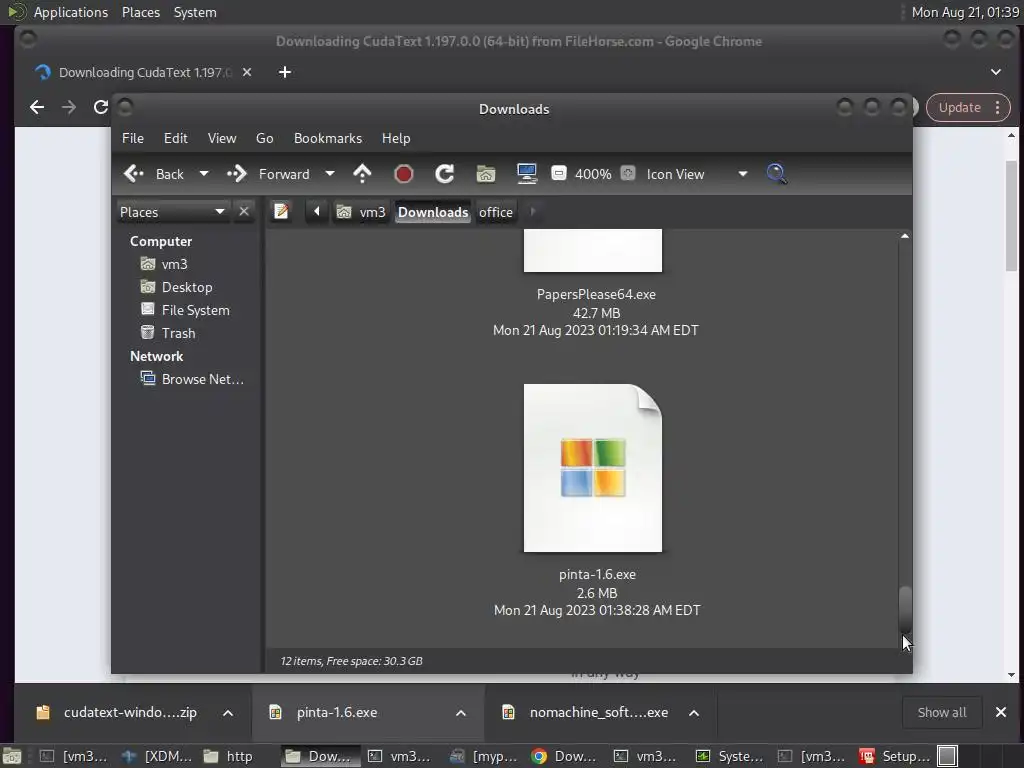Open the Bookmarks menu
Screen dimensions: 1024x768
coord(328,138)
